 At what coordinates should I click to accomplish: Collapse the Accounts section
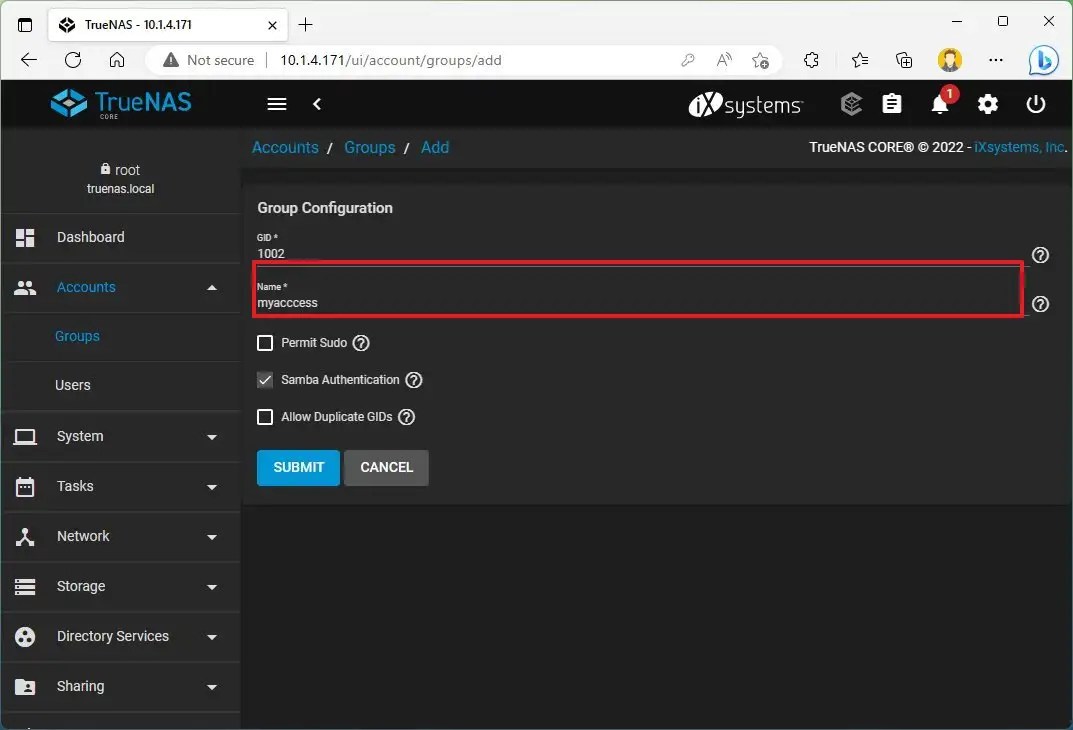pos(85,287)
